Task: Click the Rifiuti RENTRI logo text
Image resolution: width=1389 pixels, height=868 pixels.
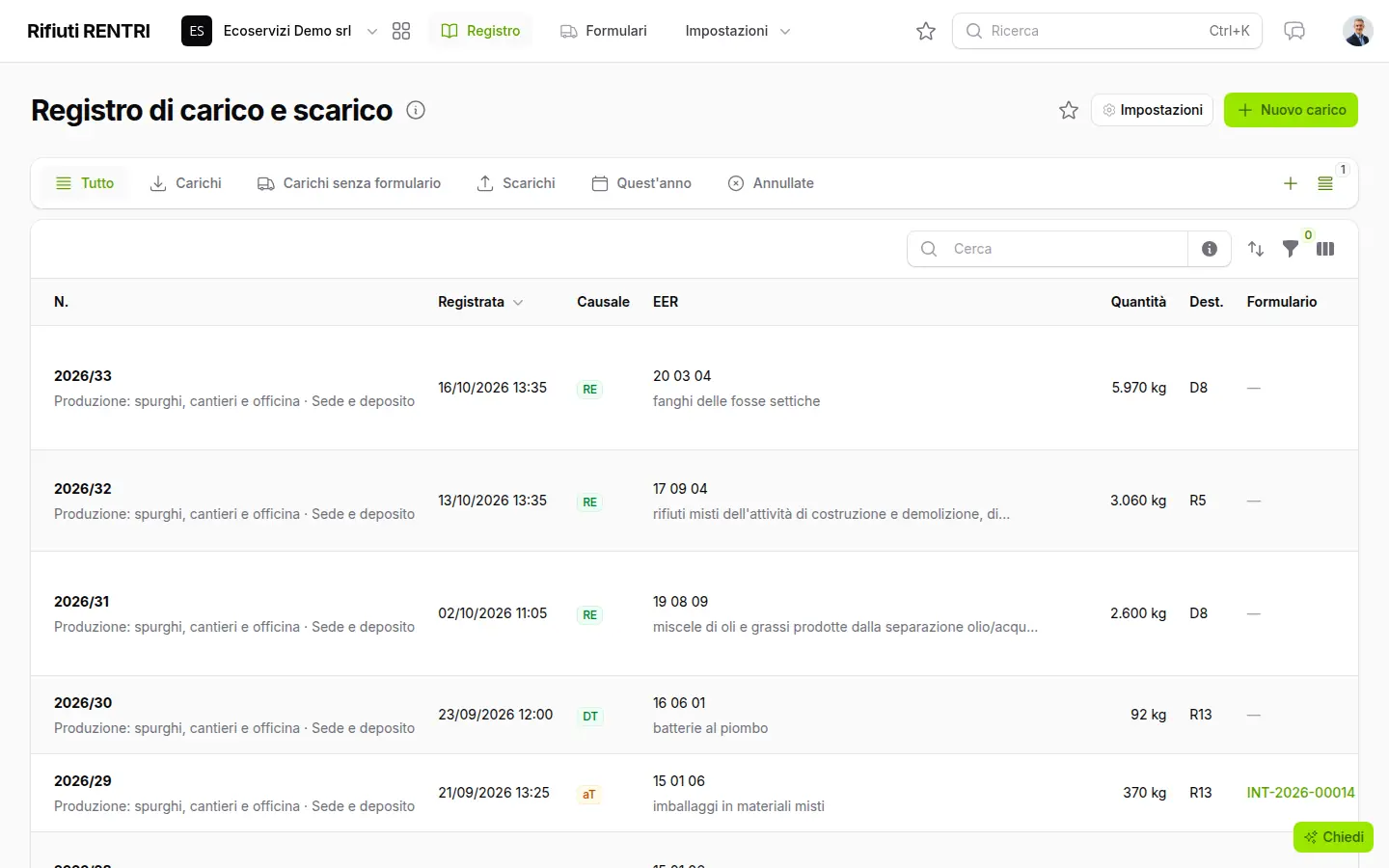Action: 89,31
